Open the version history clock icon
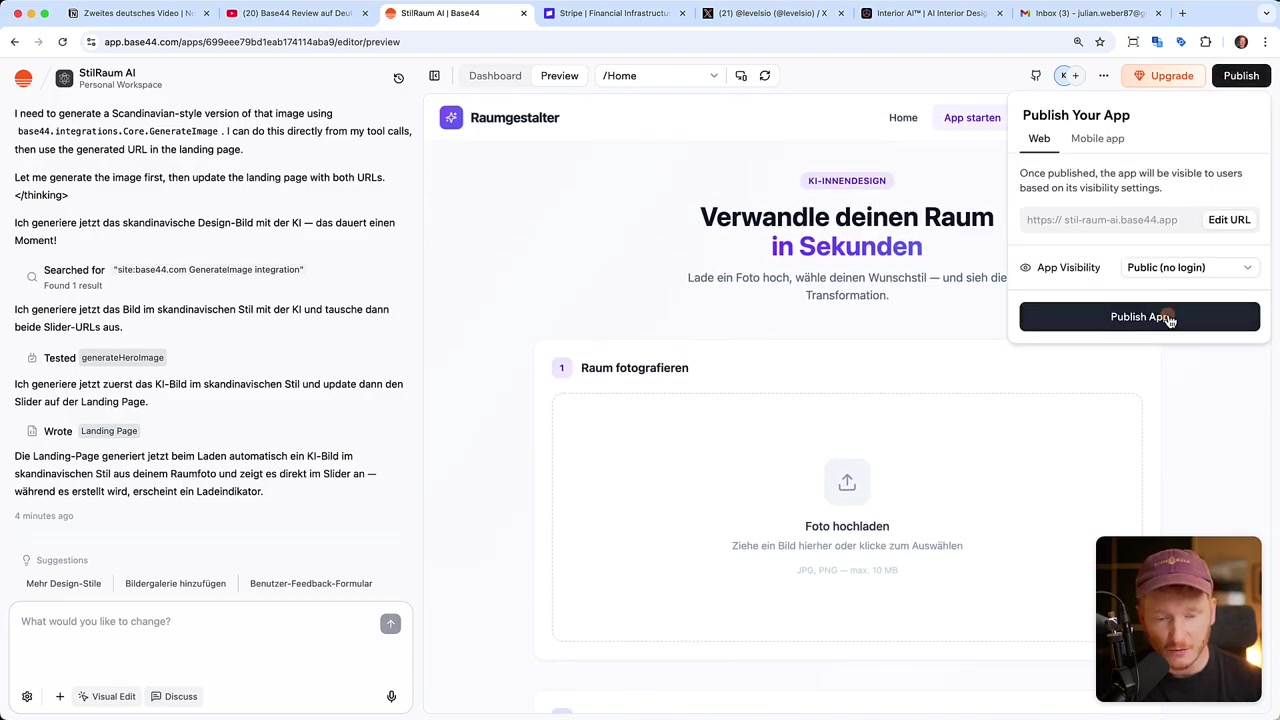The image size is (1280, 720). coord(398,77)
